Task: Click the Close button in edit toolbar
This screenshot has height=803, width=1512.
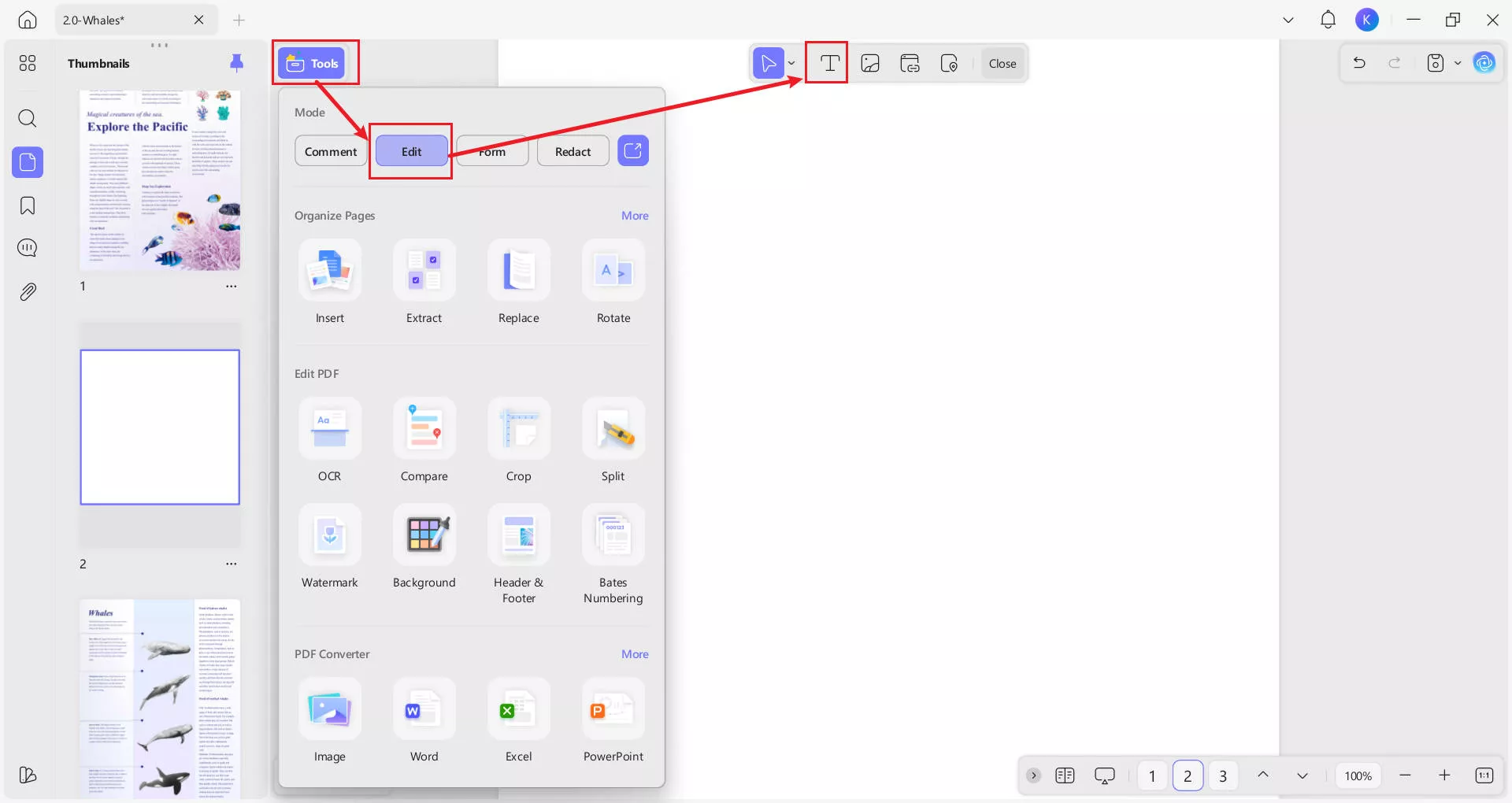Action: (1002, 63)
